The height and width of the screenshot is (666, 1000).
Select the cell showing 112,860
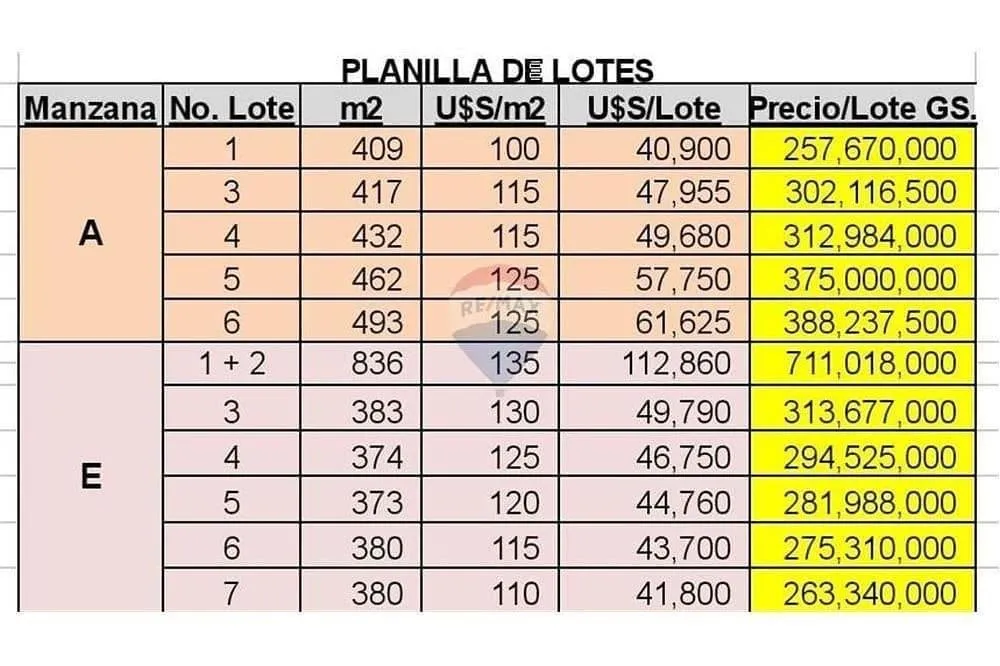pos(654,364)
